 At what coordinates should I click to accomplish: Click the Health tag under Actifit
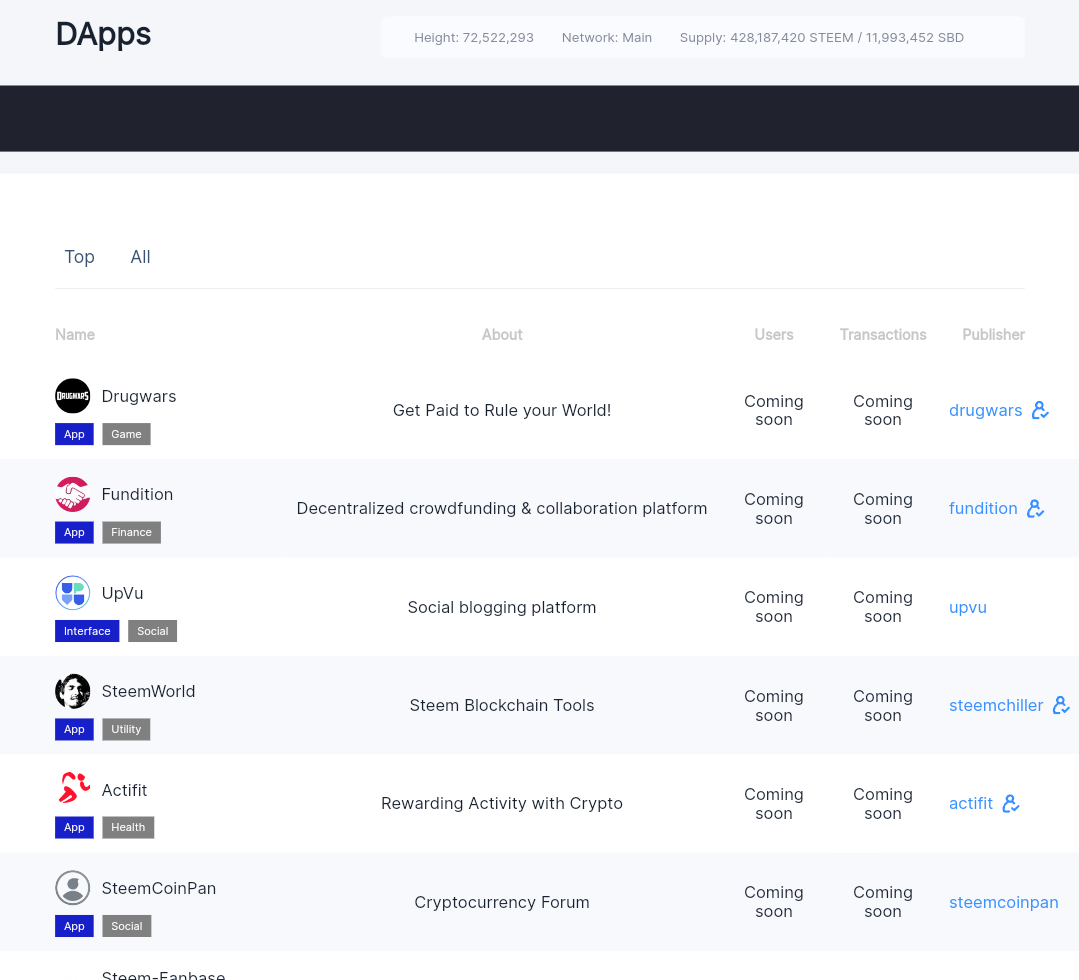[128, 827]
